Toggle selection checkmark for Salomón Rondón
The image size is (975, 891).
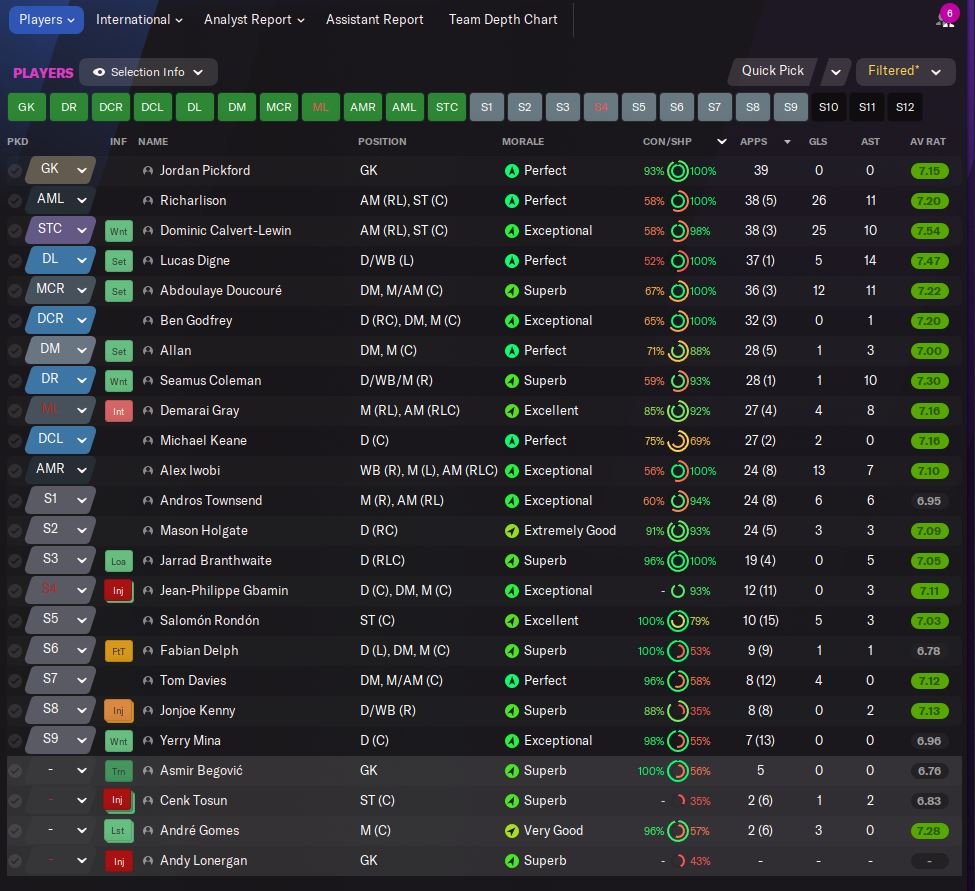15,621
